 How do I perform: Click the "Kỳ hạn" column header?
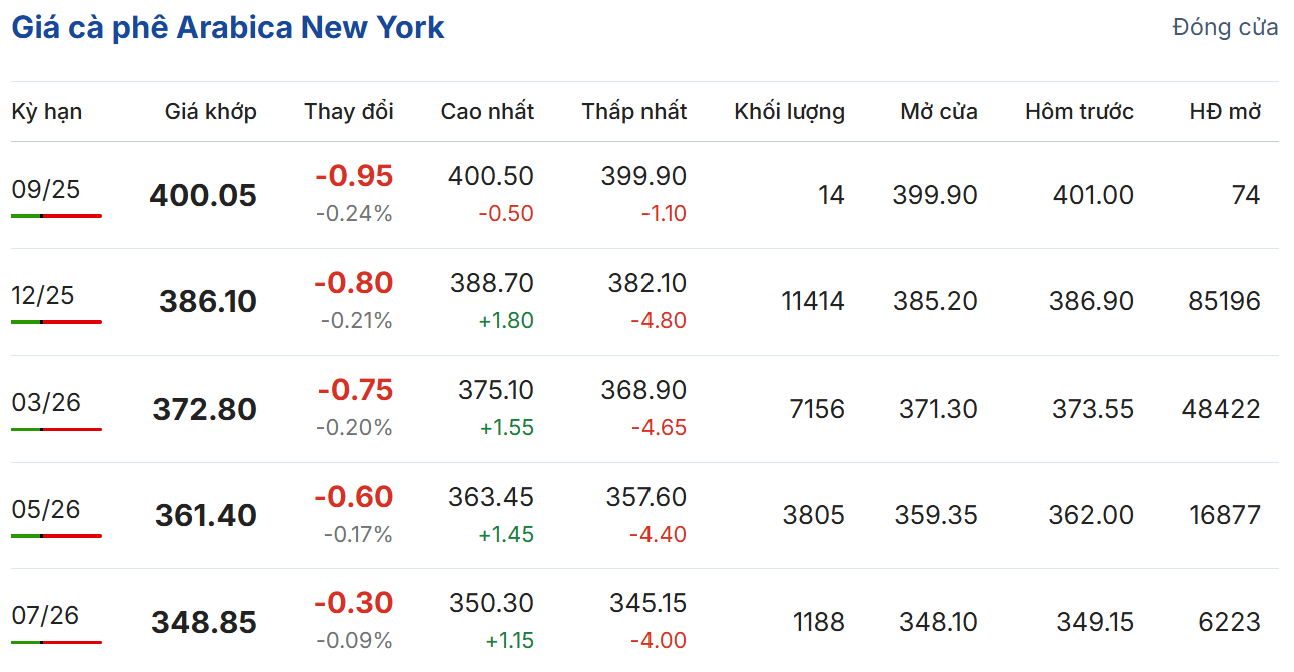click(47, 111)
